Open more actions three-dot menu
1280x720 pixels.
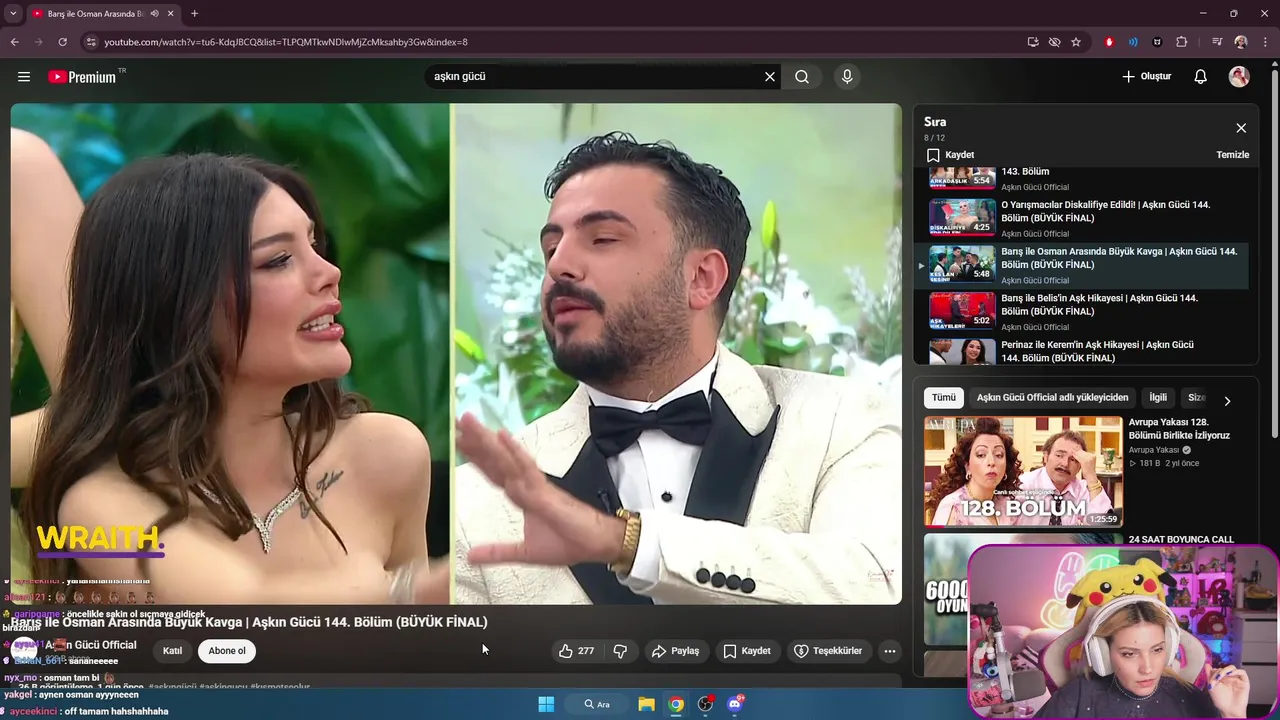click(x=890, y=651)
